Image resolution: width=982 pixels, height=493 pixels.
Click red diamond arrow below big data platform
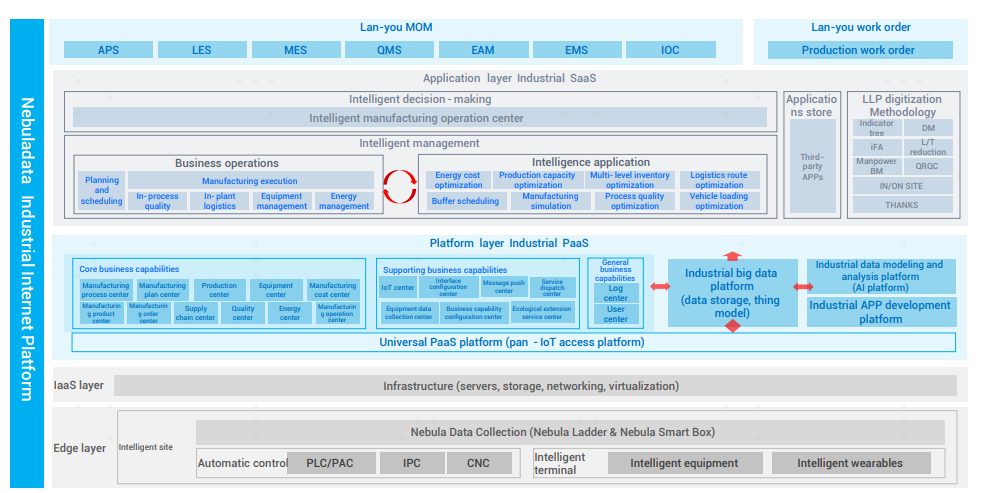[x=732, y=326]
